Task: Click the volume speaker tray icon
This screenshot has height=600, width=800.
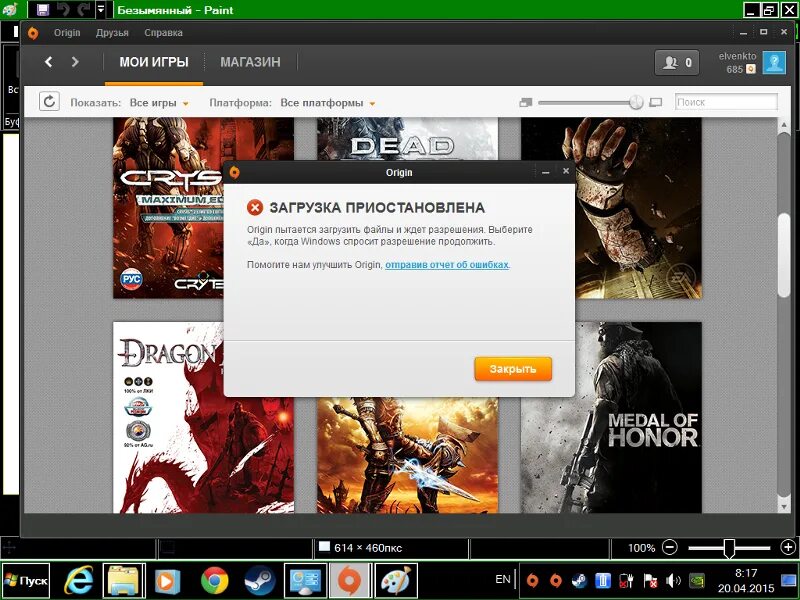Action: [x=673, y=581]
